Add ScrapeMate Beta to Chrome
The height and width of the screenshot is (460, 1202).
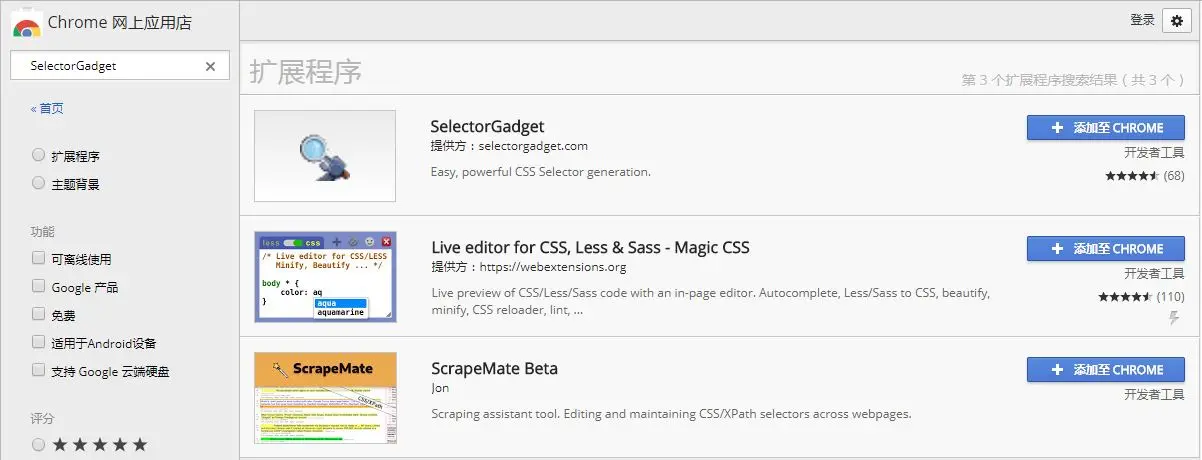coord(1105,370)
